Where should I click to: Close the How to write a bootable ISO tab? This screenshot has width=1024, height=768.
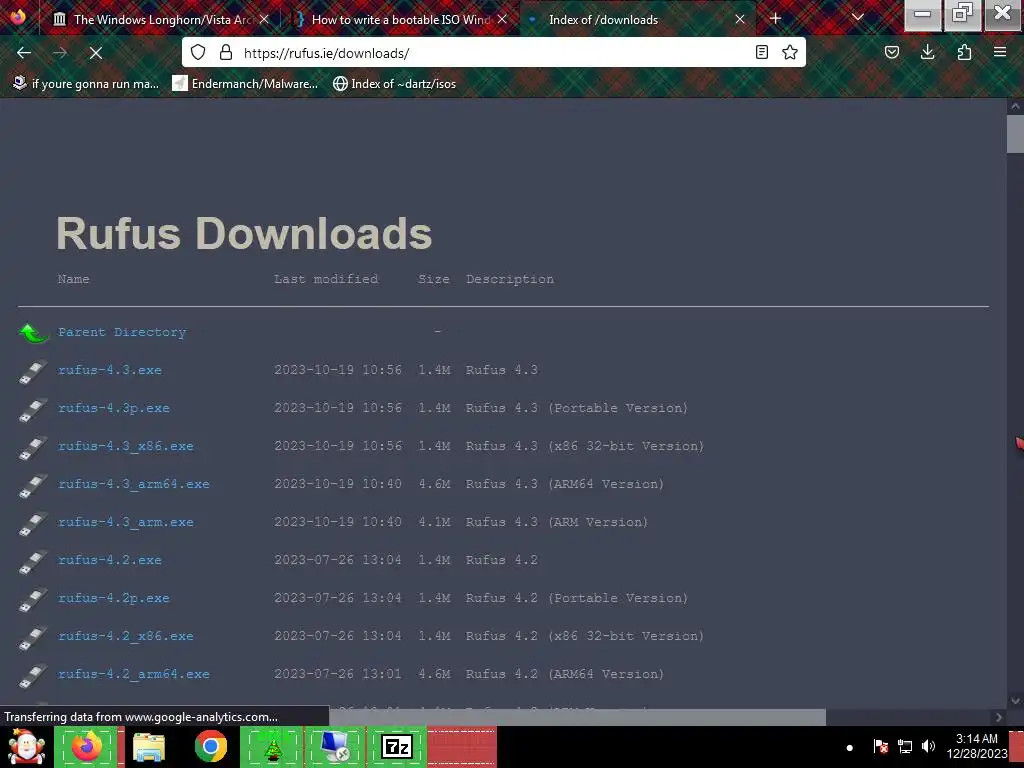pos(502,20)
